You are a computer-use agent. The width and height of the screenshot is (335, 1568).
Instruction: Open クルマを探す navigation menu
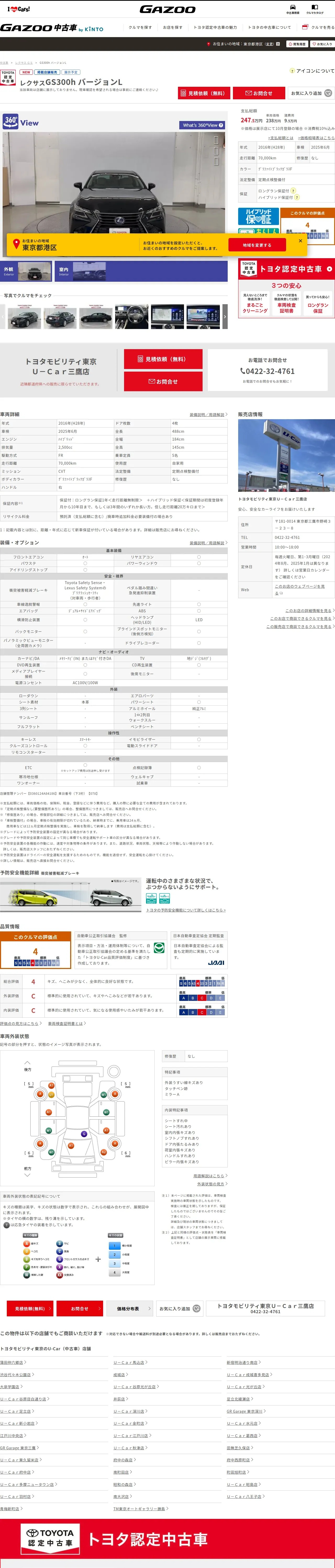(x=140, y=27)
